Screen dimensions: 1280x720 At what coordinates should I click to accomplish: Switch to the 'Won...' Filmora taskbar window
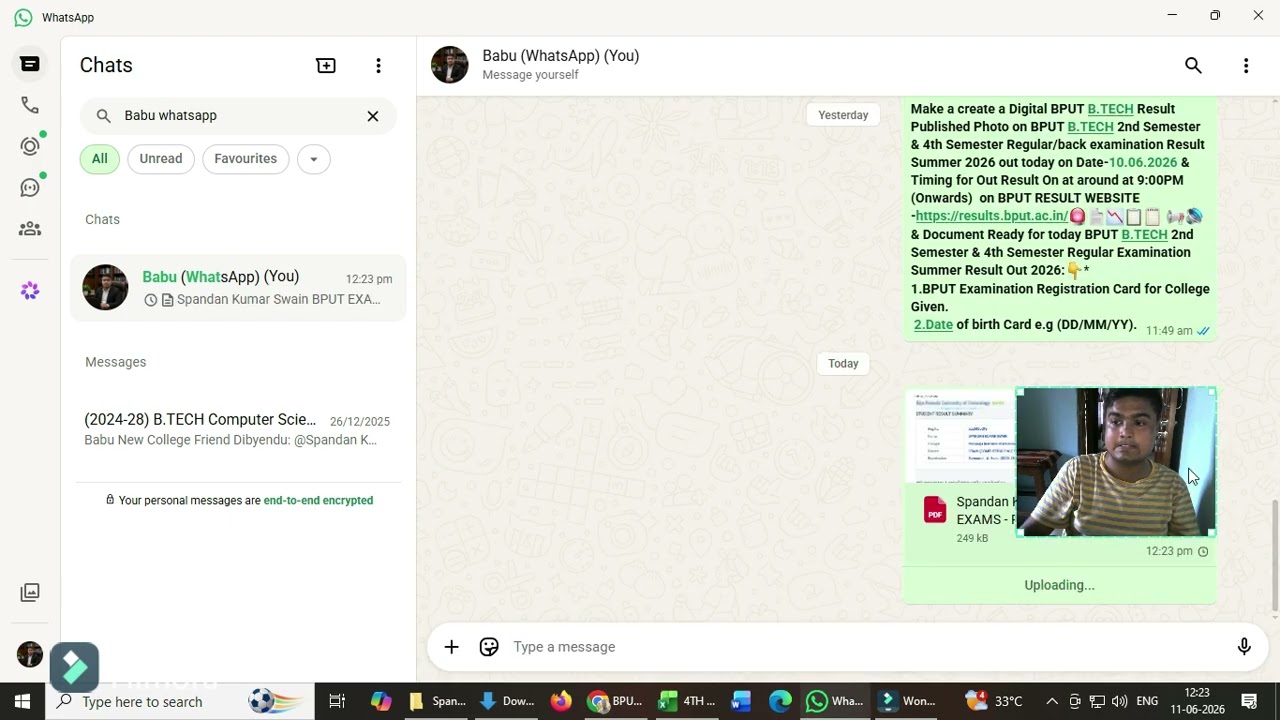pos(907,702)
